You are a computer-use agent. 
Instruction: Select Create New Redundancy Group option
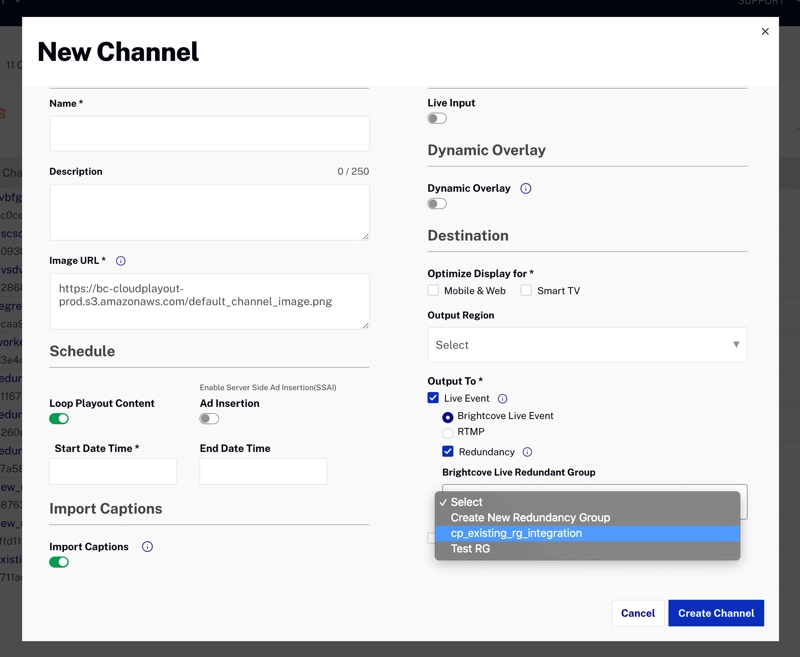[530, 518]
